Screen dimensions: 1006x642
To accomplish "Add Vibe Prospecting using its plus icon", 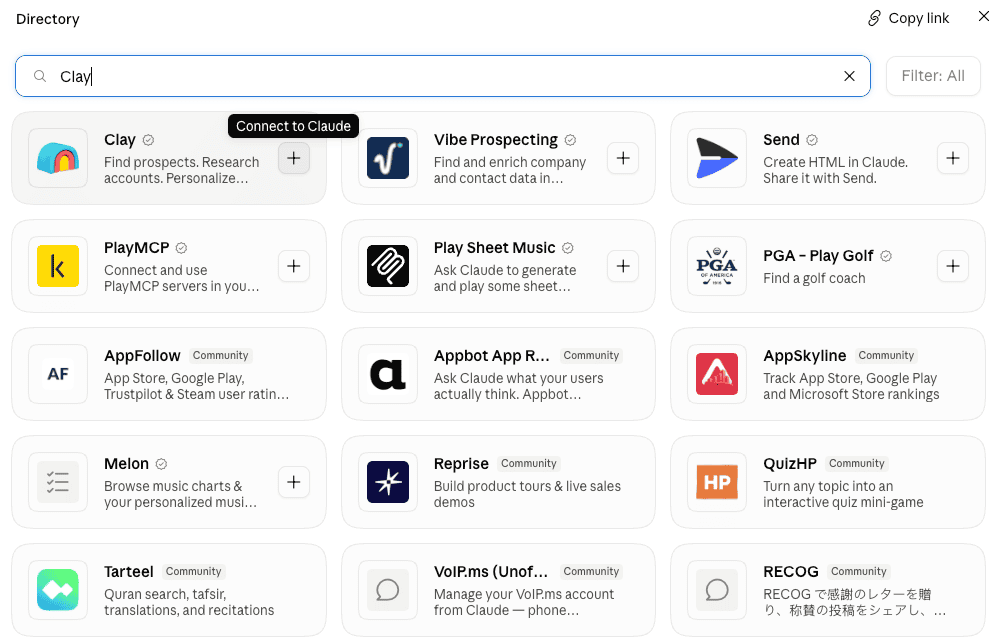I will 623,158.
